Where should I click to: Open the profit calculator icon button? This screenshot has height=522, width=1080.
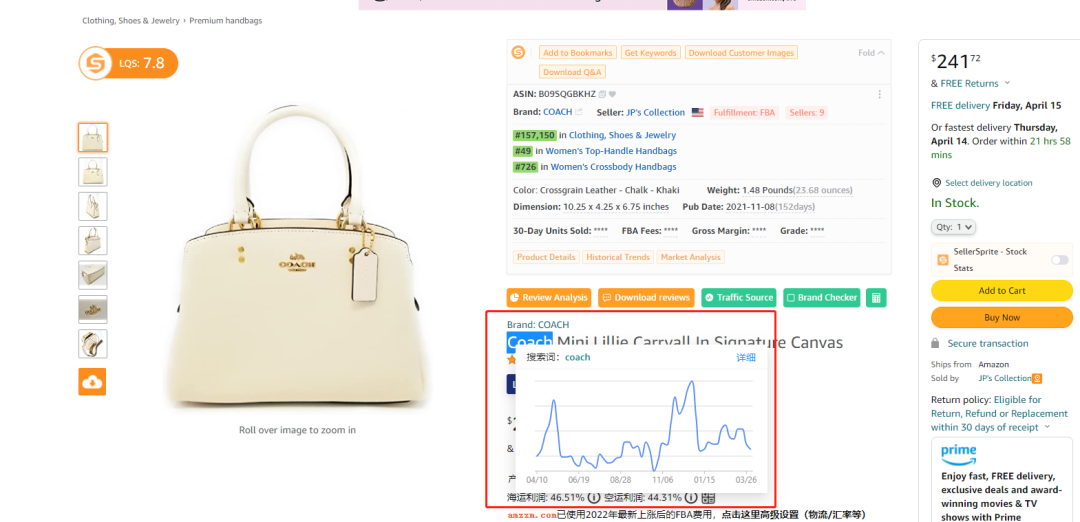(x=876, y=297)
